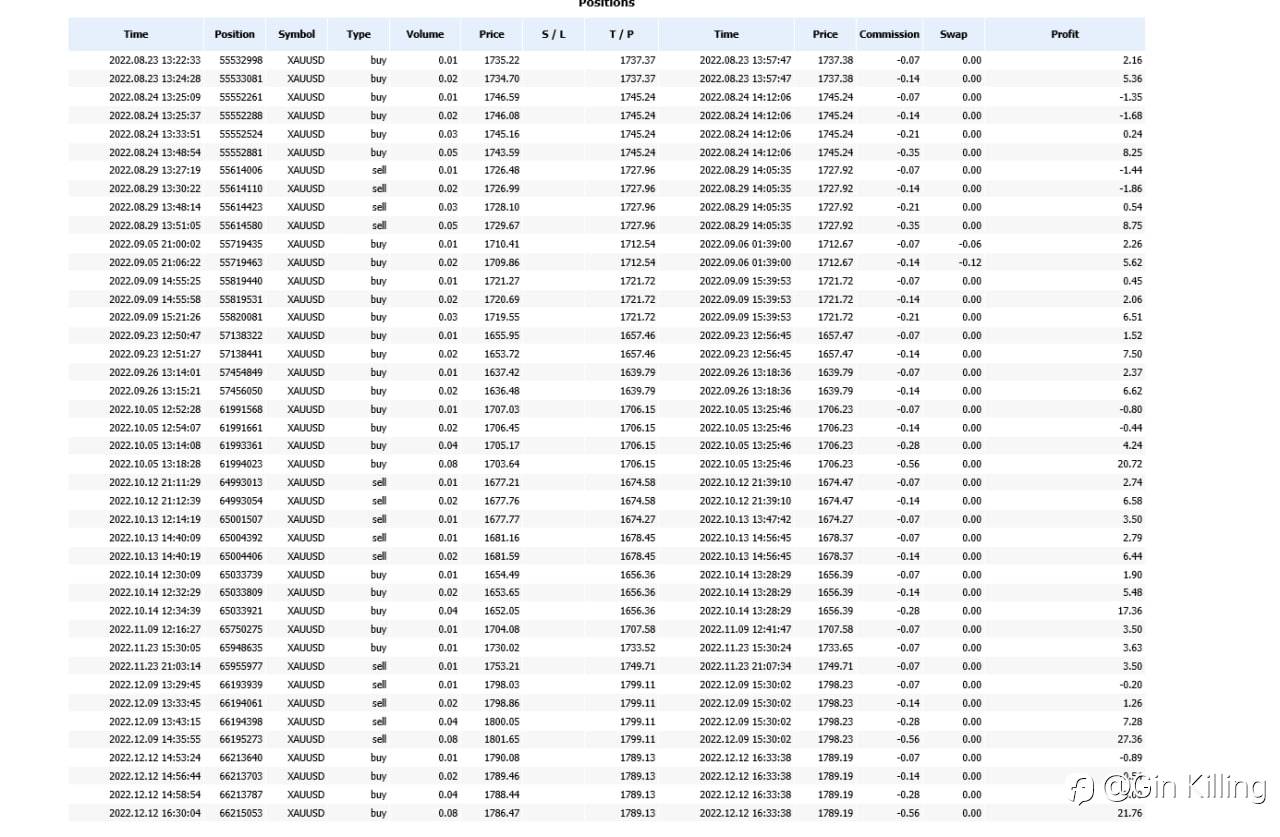Click position ID 55719435

coord(241,244)
